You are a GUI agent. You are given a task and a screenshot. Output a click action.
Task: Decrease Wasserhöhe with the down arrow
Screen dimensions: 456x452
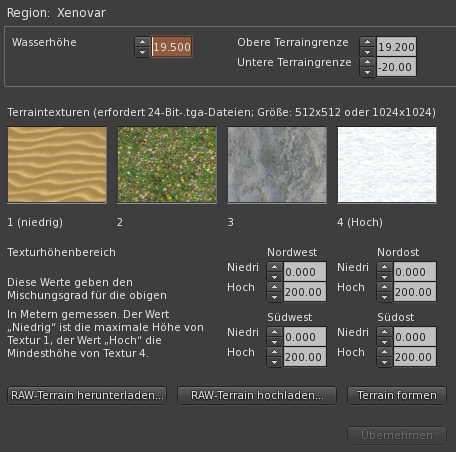pyautogui.click(x=142, y=52)
